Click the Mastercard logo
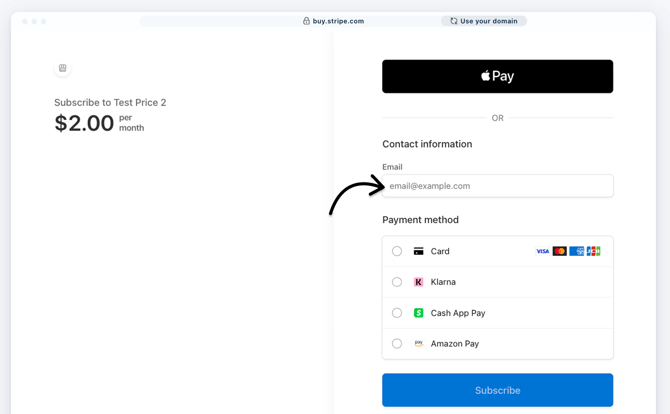The height and width of the screenshot is (414, 670). tap(559, 251)
